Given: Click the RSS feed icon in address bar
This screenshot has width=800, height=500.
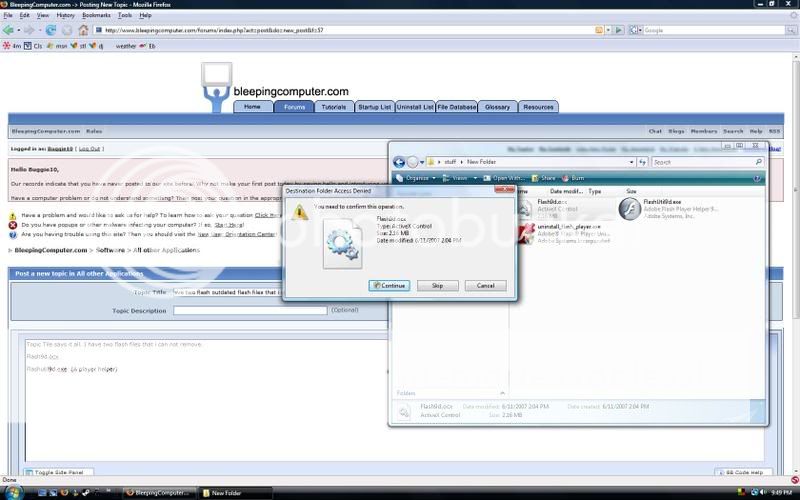Looking at the screenshot, I should (599, 30).
